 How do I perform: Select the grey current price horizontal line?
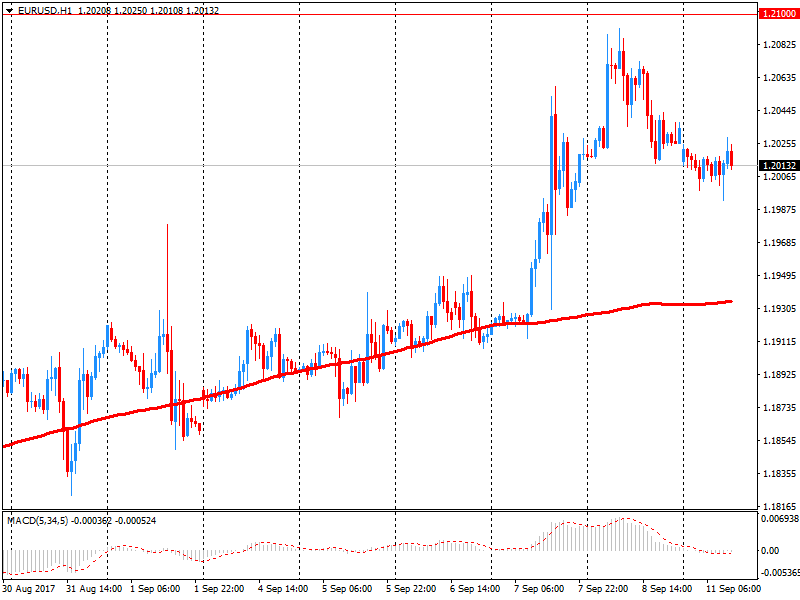380,165
